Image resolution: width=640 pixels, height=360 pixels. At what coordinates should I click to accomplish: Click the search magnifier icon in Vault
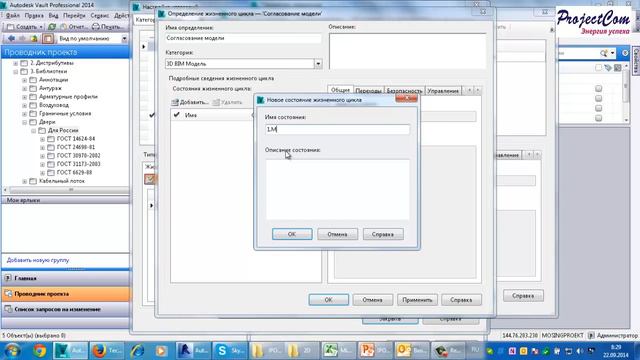(604, 53)
